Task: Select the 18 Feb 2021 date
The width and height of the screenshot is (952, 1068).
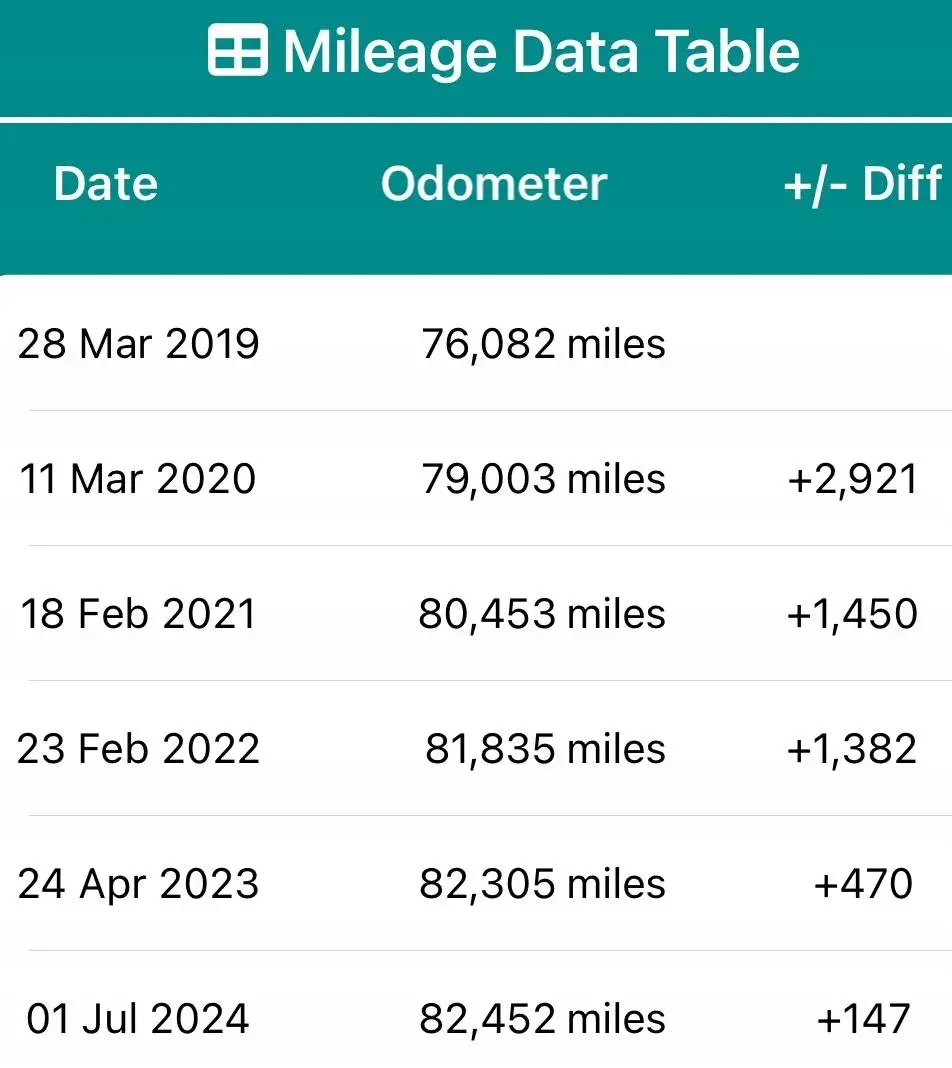Action: point(138,614)
